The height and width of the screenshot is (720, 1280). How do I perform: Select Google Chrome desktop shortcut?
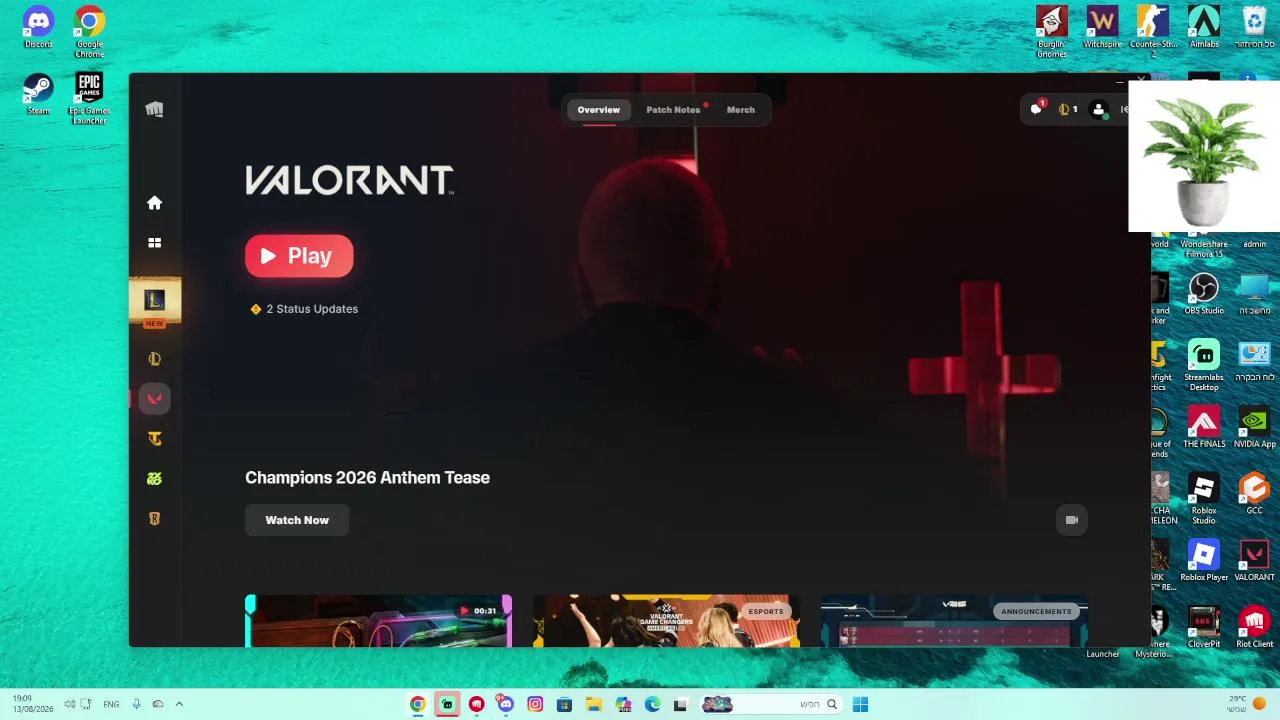pyautogui.click(x=89, y=32)
